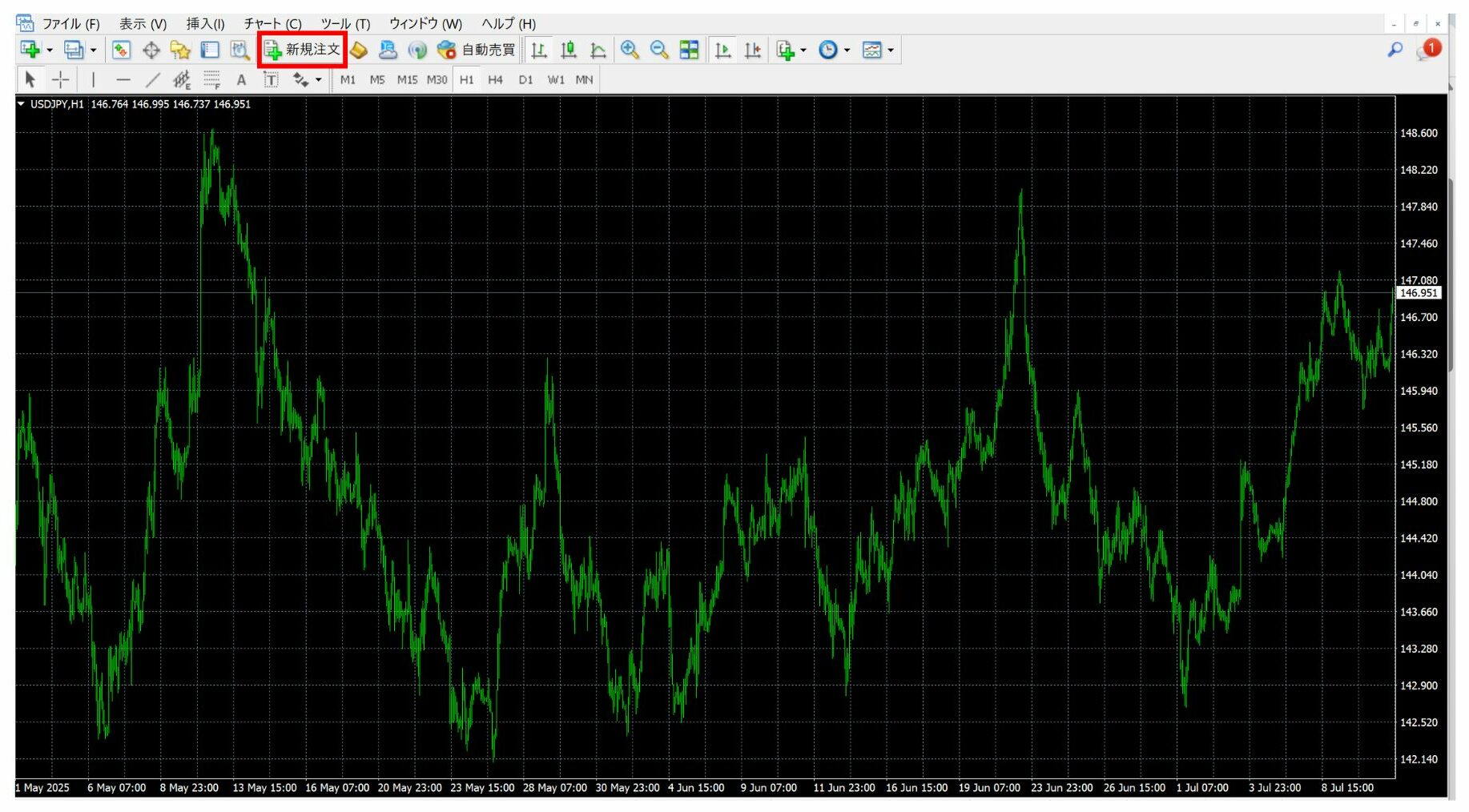Open the periodicity clock dropdown arrow
The image size is (1469, 812).
coord(847,50)
